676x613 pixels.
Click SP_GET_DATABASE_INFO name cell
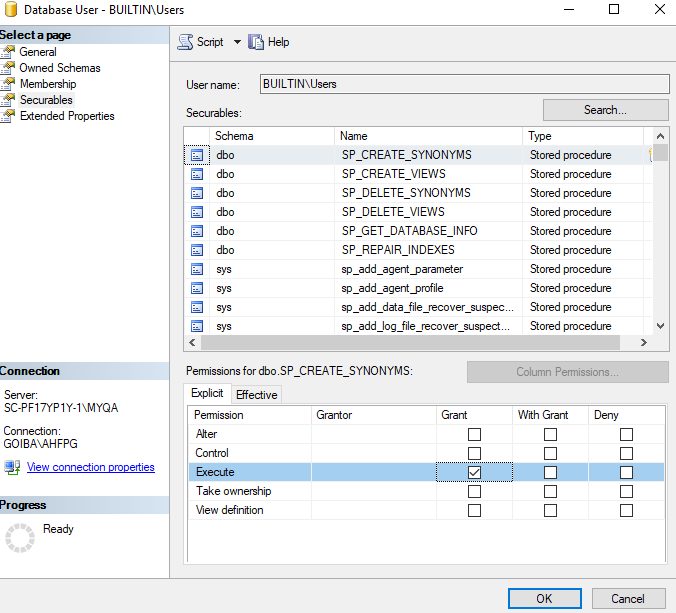click(x=429, y=231)
